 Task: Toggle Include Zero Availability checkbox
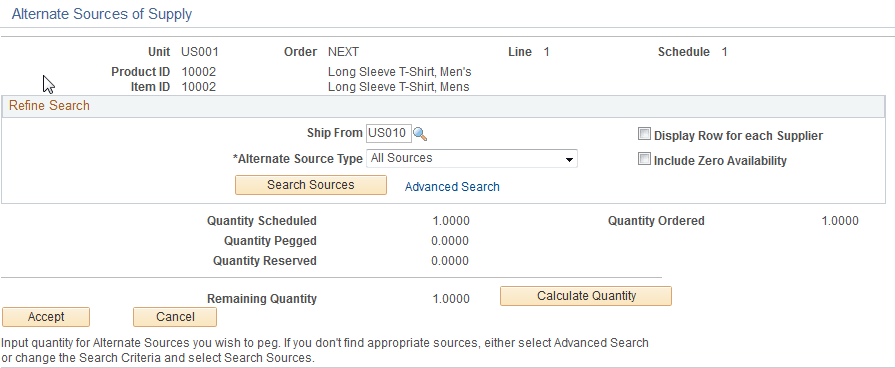pos(644,159)
